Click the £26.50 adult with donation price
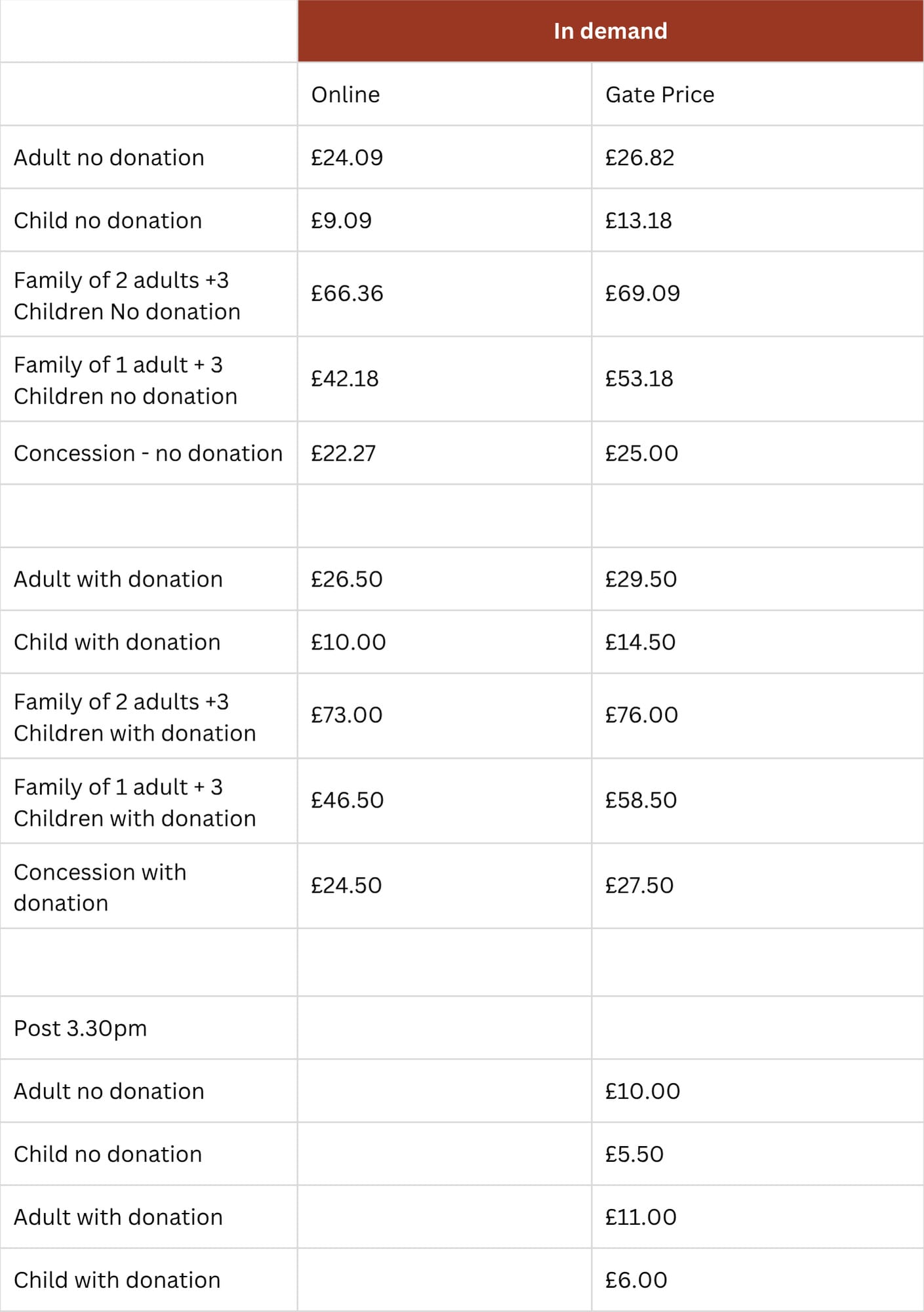Viewport: 924px width, 1312px height. (x=346, y=579)
